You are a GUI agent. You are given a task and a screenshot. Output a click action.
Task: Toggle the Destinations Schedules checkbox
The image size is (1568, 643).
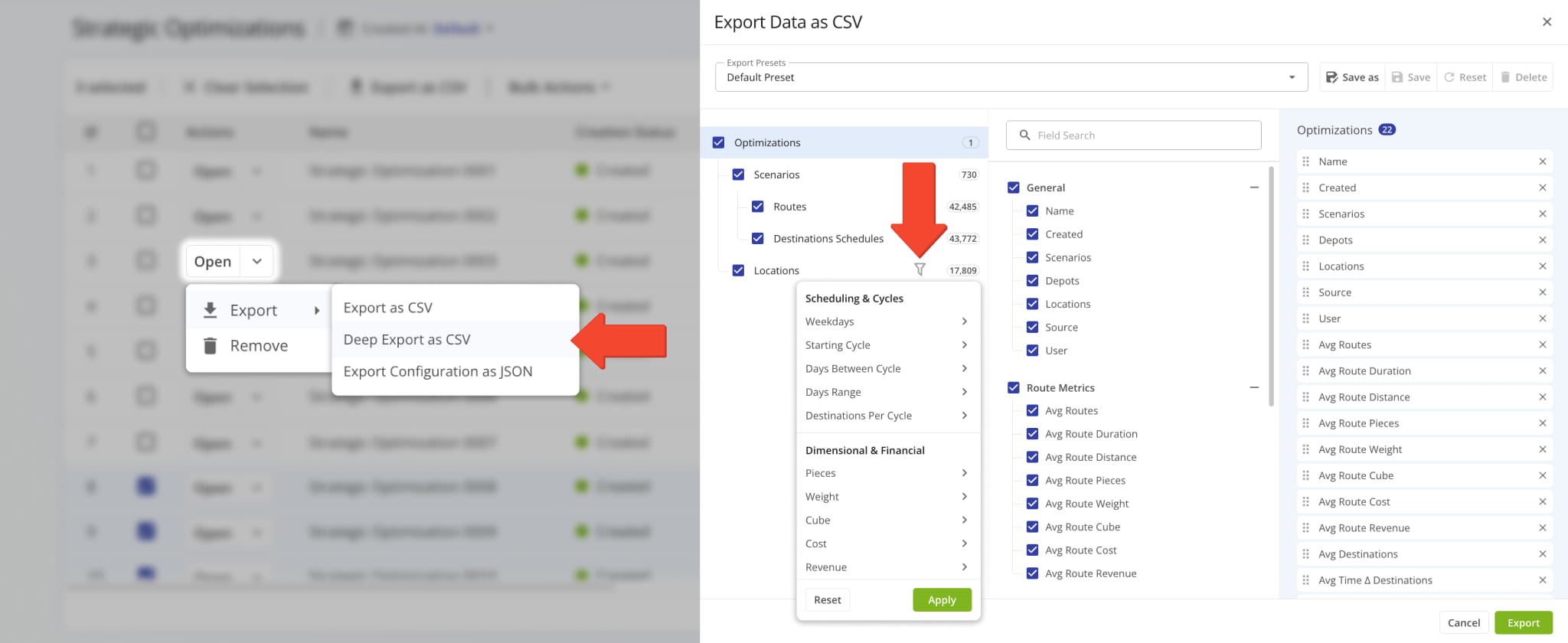click(757, 239)
